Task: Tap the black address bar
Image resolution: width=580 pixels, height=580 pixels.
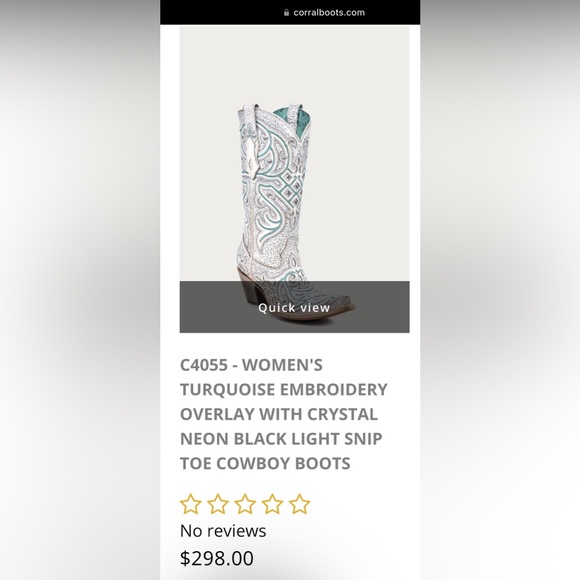Action: (290, 12)
